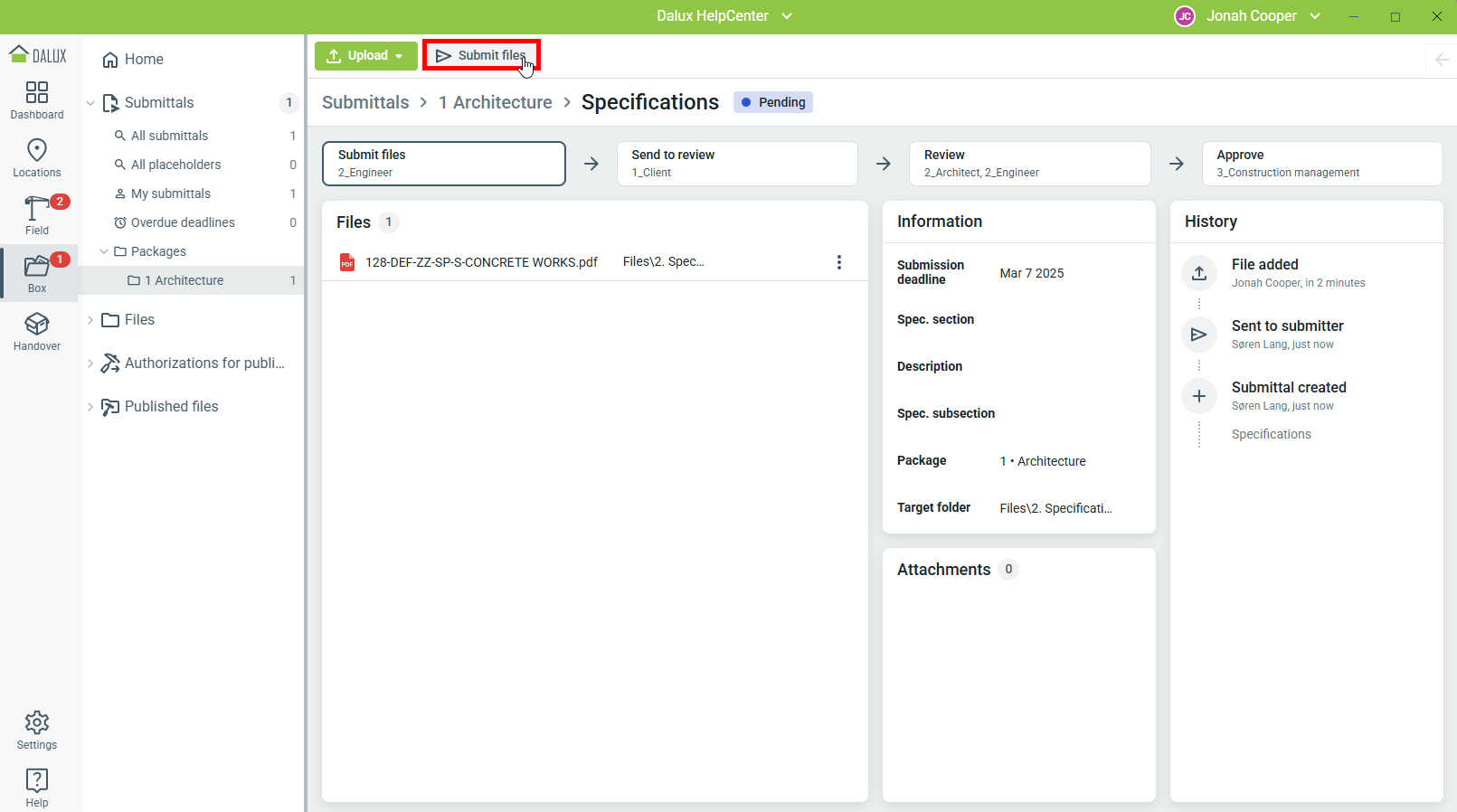Select Overdue deadlines filter
1457x812 pixels.
coord(183,222)
